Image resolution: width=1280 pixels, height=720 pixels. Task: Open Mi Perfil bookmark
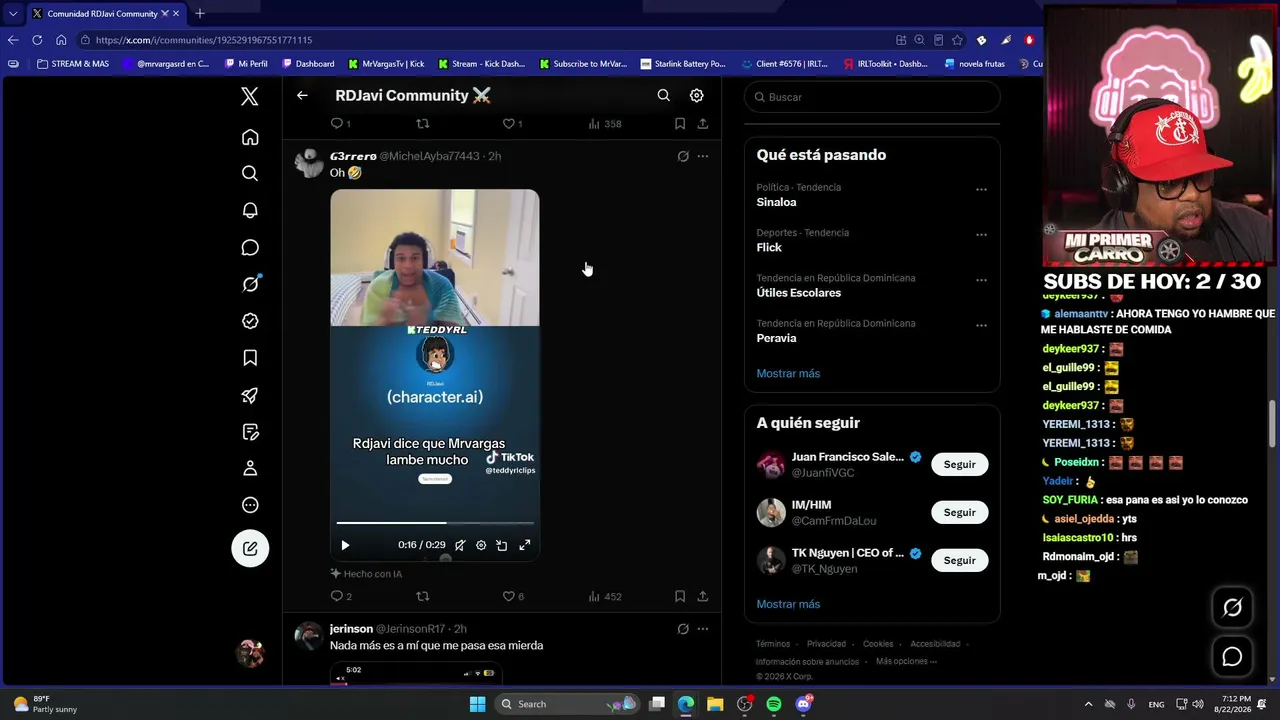(x=245, y=64)
